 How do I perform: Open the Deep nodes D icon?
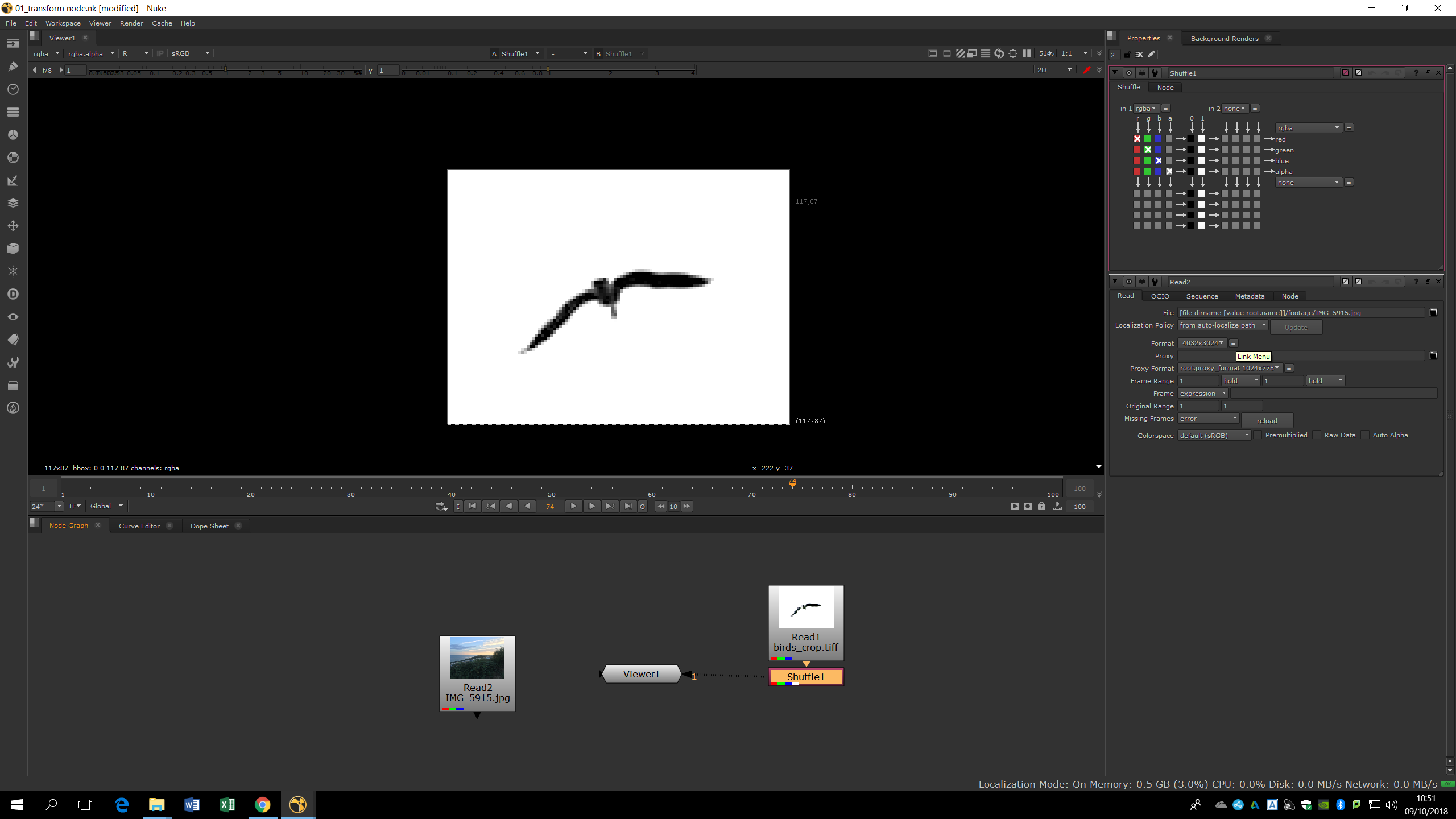[13, 294]
